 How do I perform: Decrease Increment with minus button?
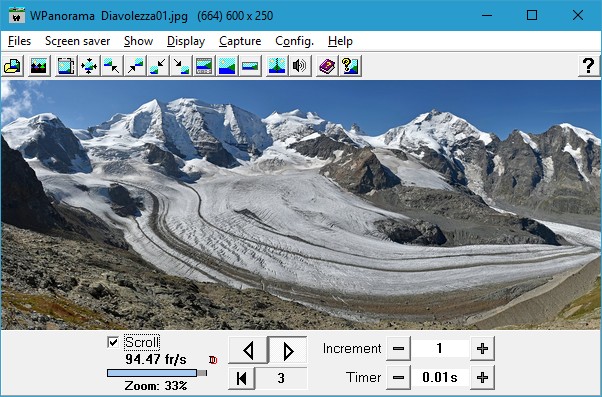[x=399, y=348]
